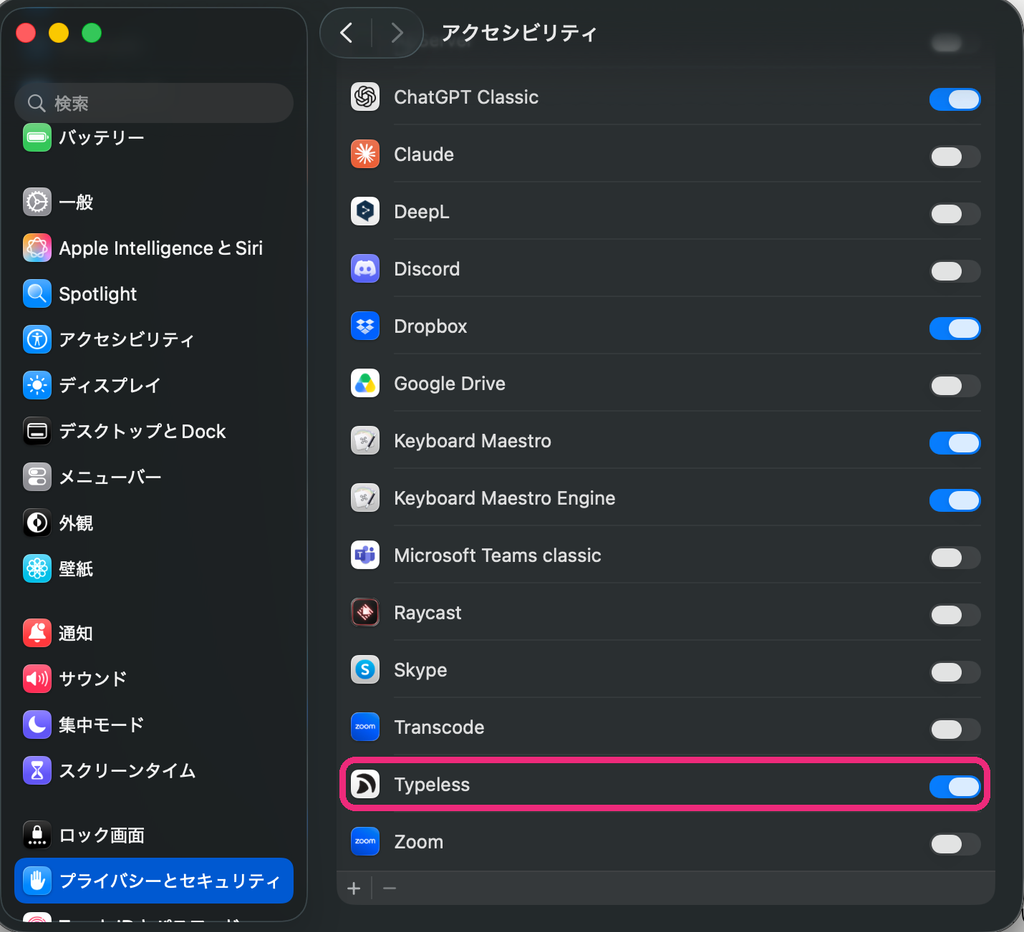The width and height of the screenshot is (1024, 932).
Task: Enable the Discord toggle
Action: point(955,271)
